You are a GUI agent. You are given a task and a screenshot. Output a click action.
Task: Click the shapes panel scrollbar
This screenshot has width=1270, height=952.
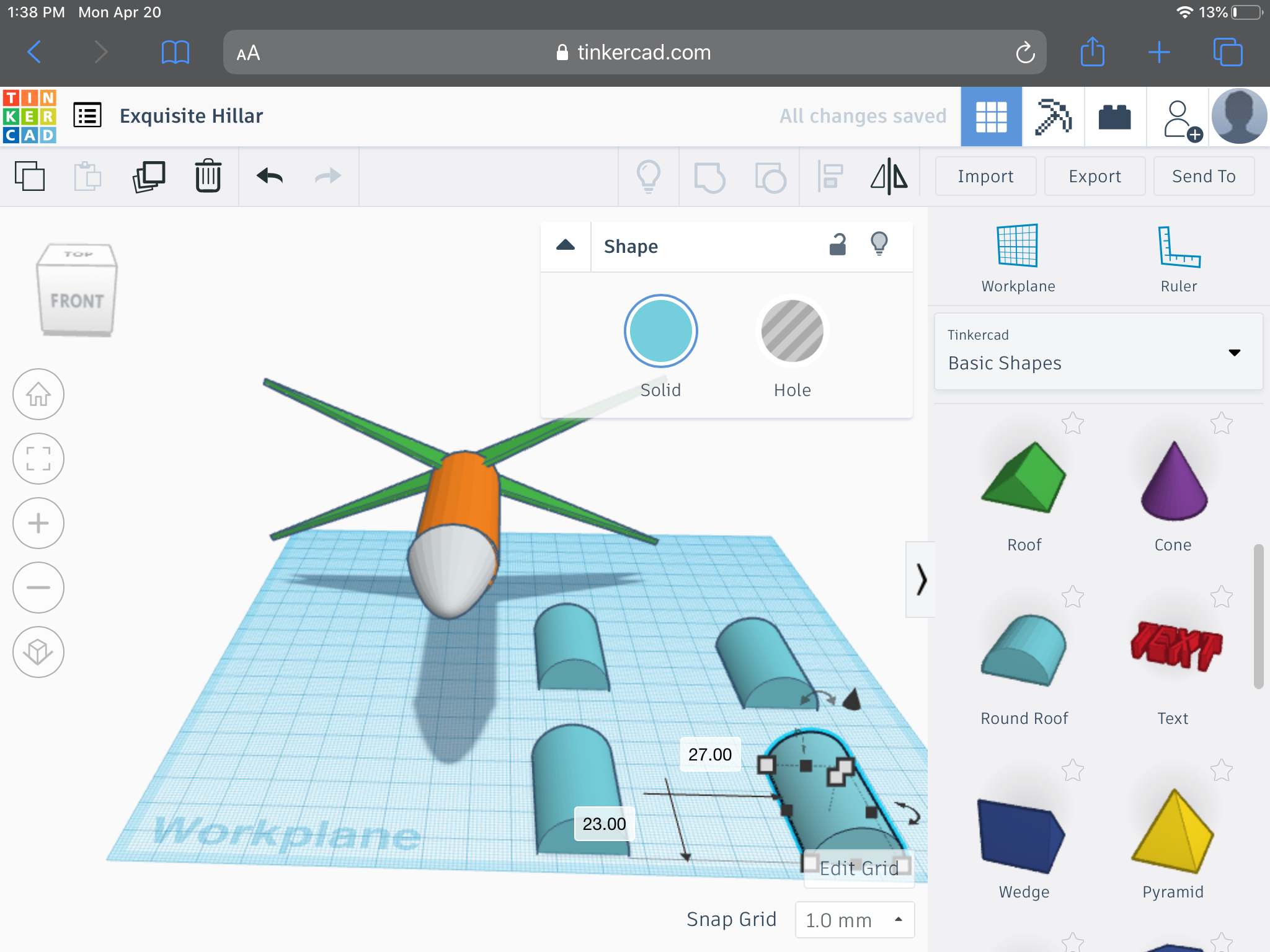point(1258,616)
